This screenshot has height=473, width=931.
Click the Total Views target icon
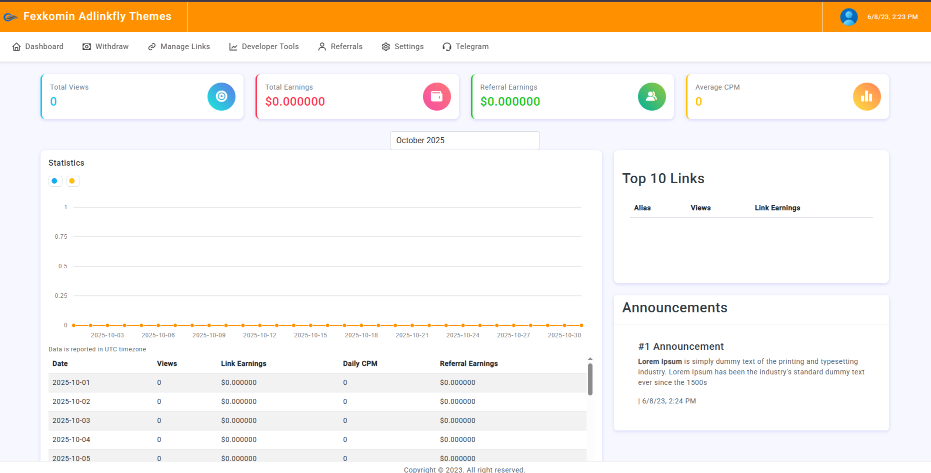pos(221,96)
